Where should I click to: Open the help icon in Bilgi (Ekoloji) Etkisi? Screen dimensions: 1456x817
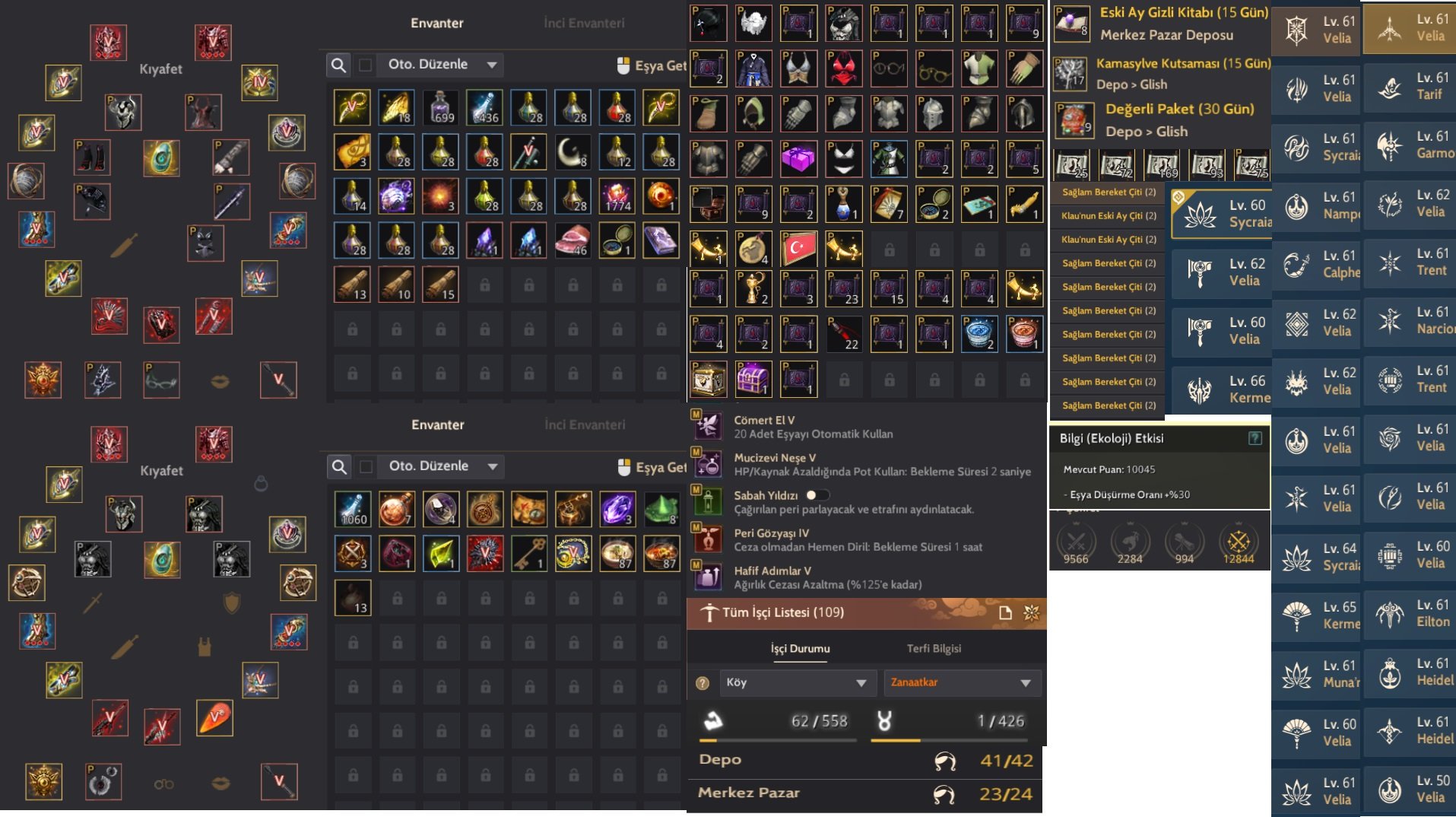(x=1255, y=438)
